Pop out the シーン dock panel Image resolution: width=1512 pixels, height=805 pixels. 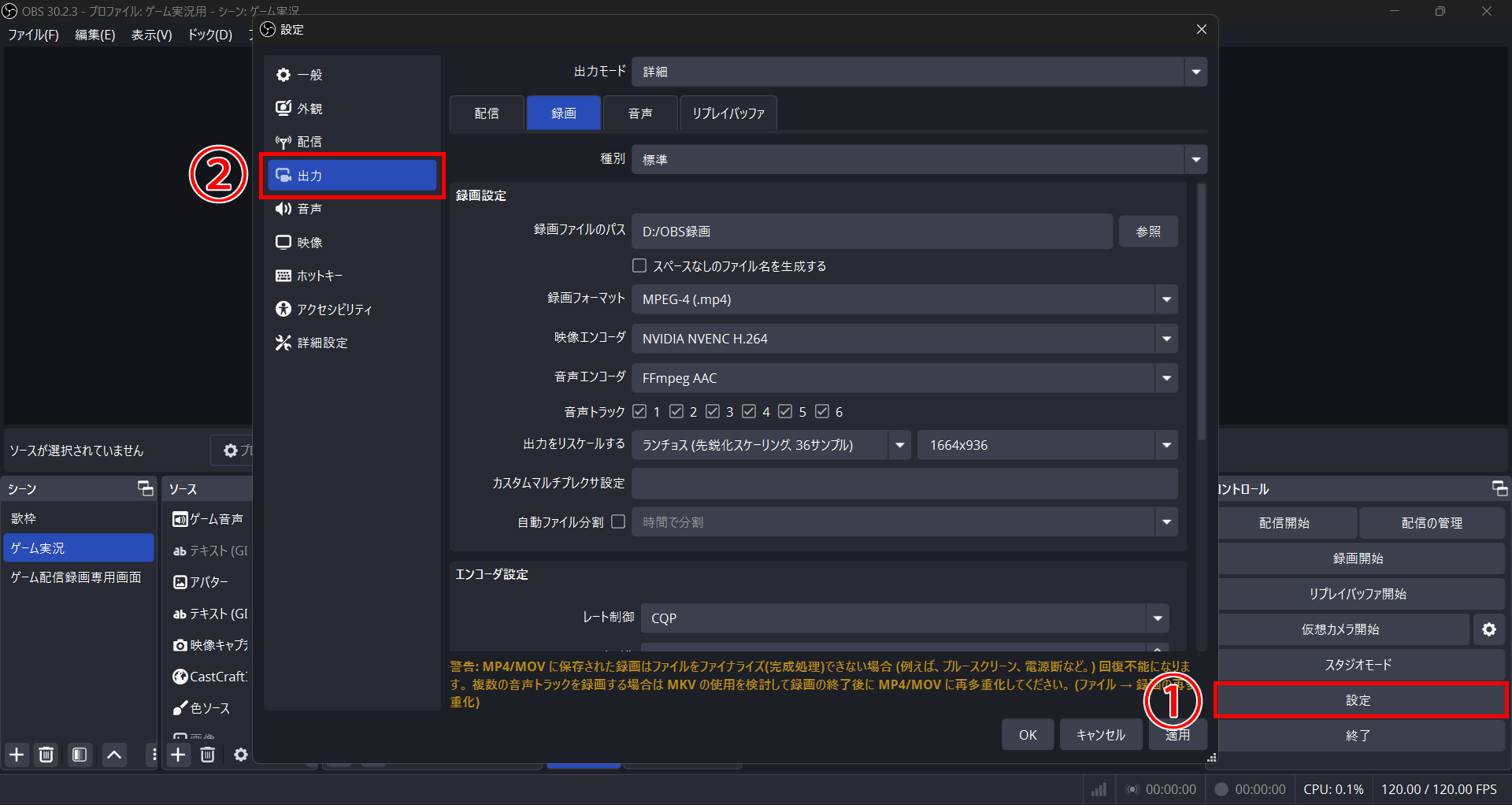[146, 488]
